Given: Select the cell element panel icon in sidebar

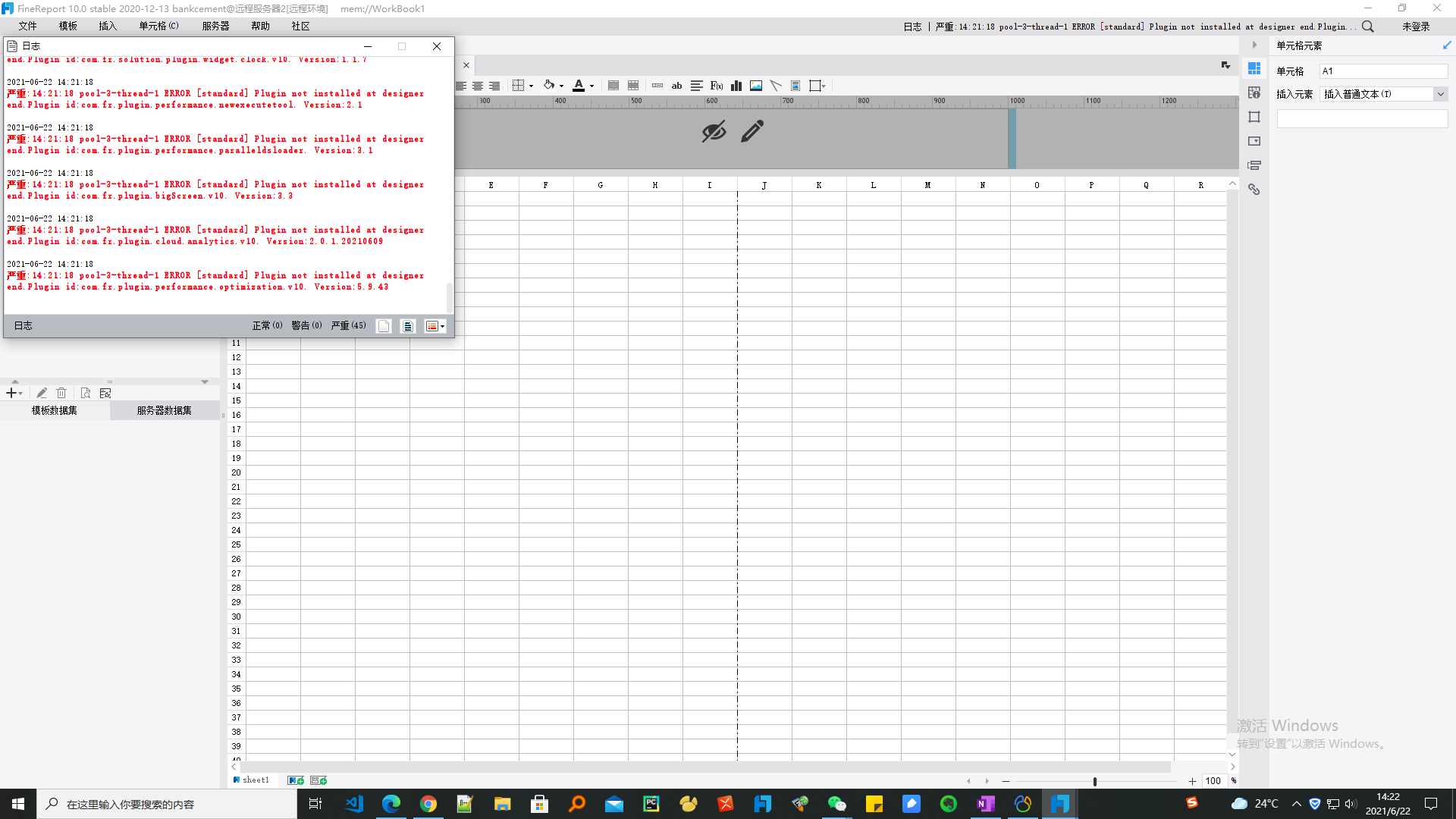Looking at the screenshot, I should pos(1254,68).
